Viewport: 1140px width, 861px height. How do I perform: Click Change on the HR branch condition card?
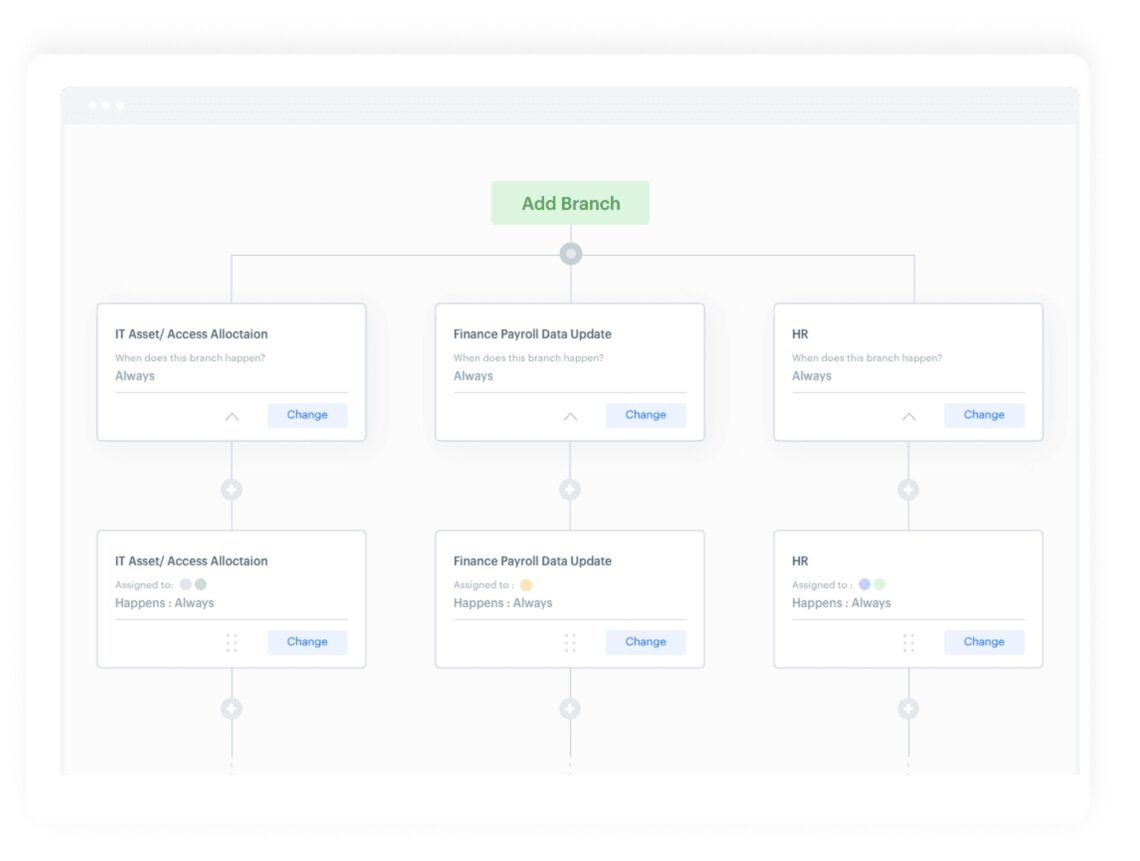point(984,415)
